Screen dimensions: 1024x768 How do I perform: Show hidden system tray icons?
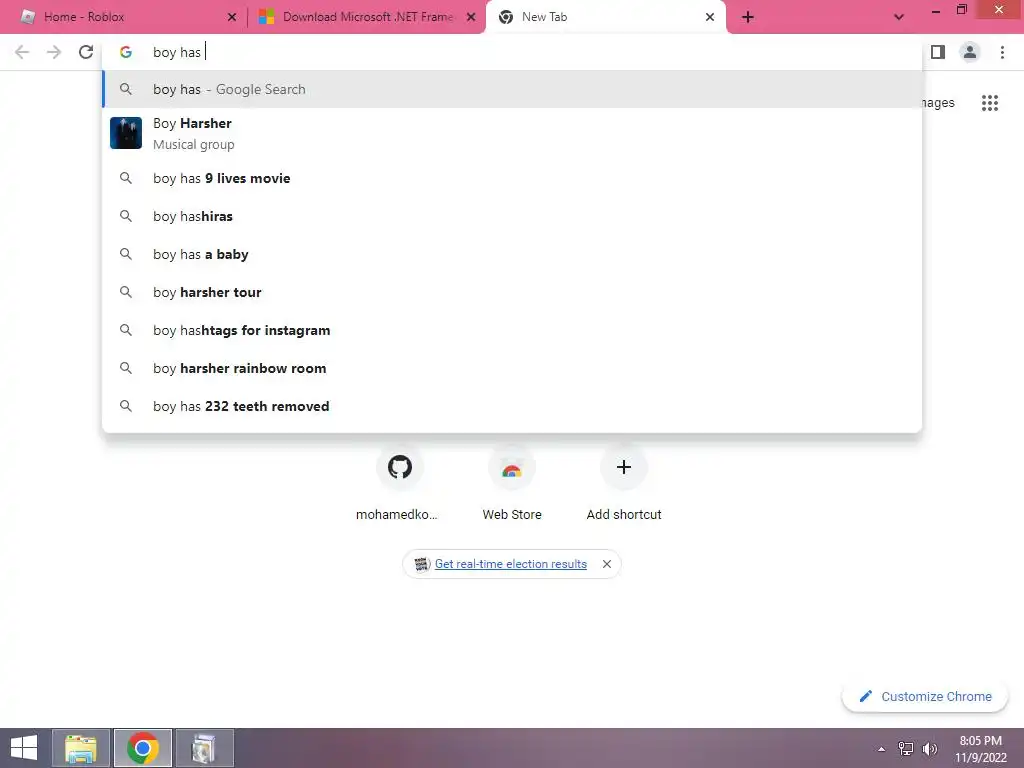(882, 749)
